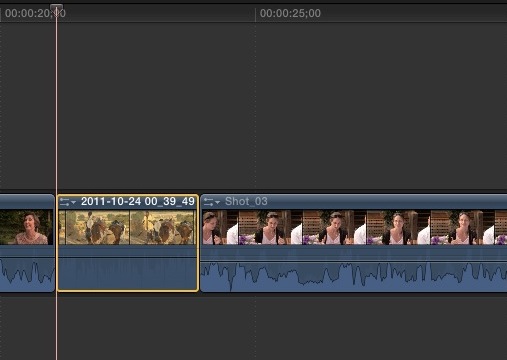507x360 pixels.
Task: Click empty timeline area above the clips
Action: pos(253,107)
